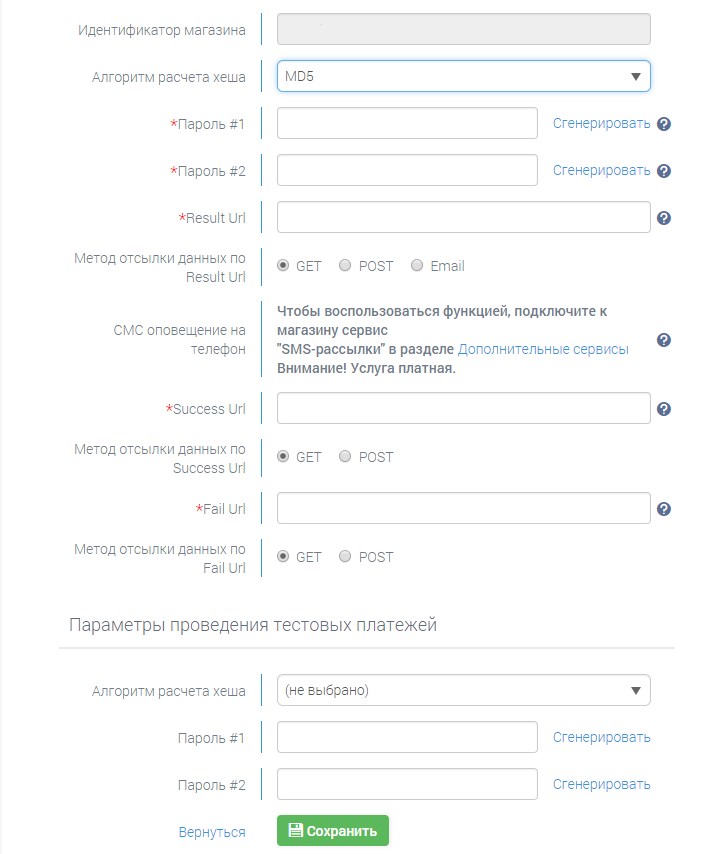724x854 pixels.
Task: Open Дополнительные сервисы link
Action: coord(543,349)
